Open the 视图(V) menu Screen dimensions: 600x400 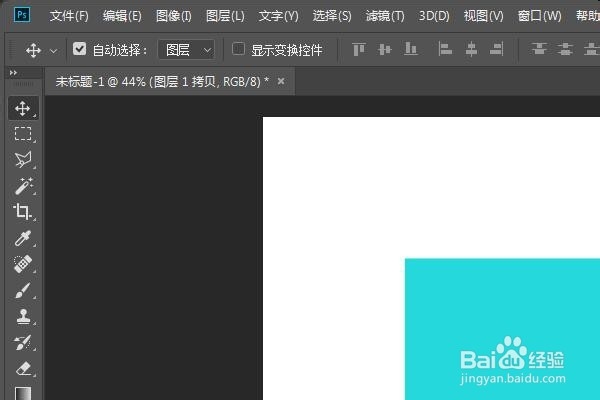click(x=483, y=16)
